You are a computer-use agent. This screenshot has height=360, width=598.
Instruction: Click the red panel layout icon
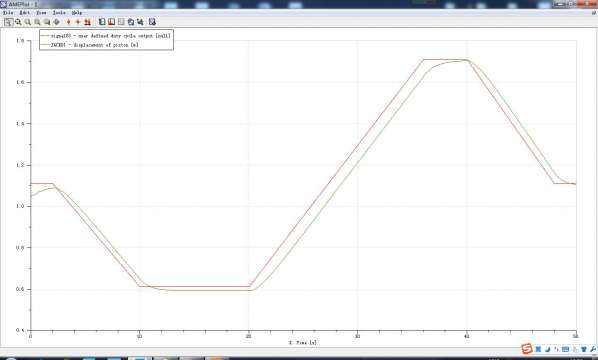(x=111, y=22)
